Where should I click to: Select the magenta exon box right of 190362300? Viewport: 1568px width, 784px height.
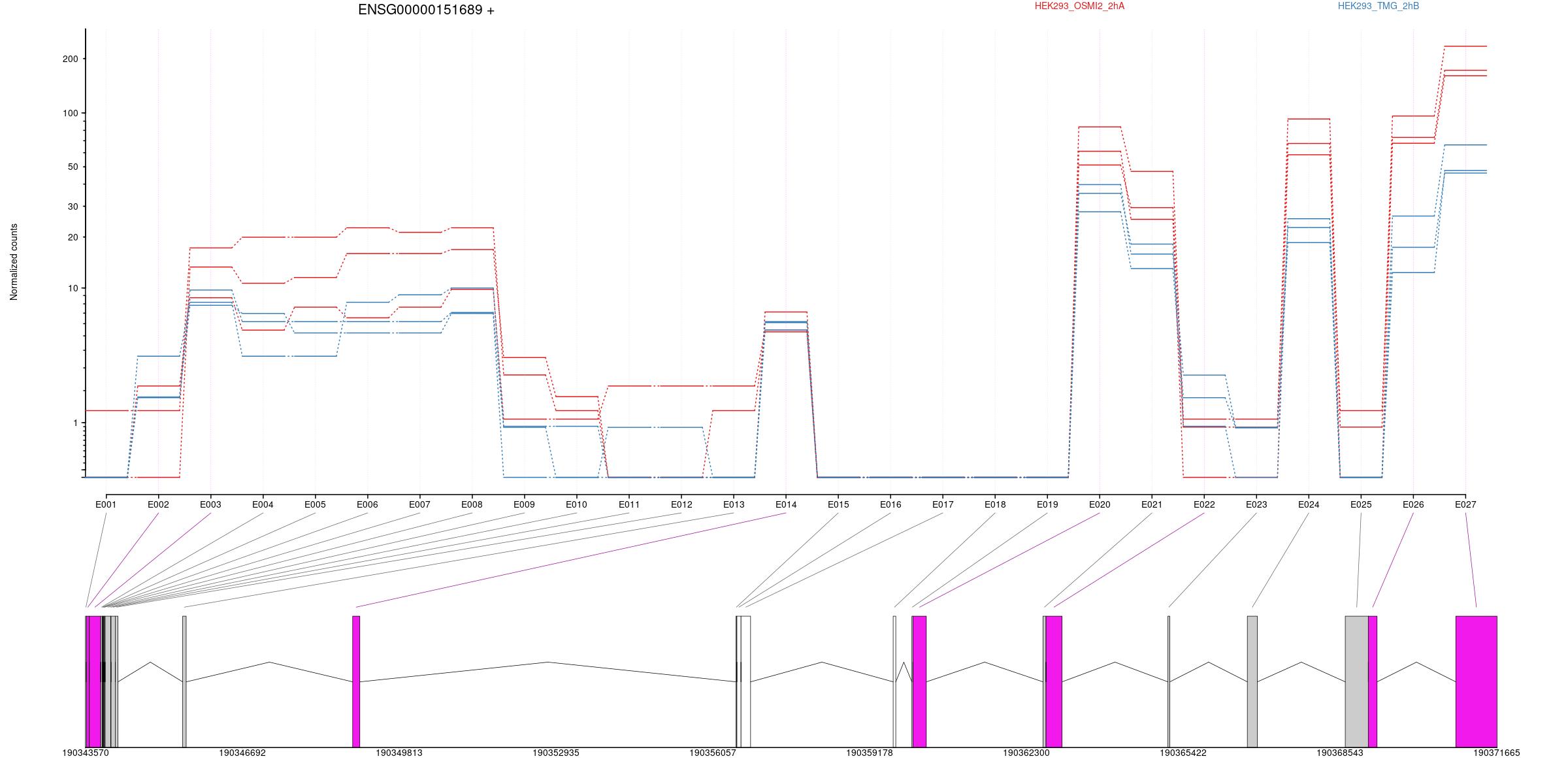point(1054,681)
